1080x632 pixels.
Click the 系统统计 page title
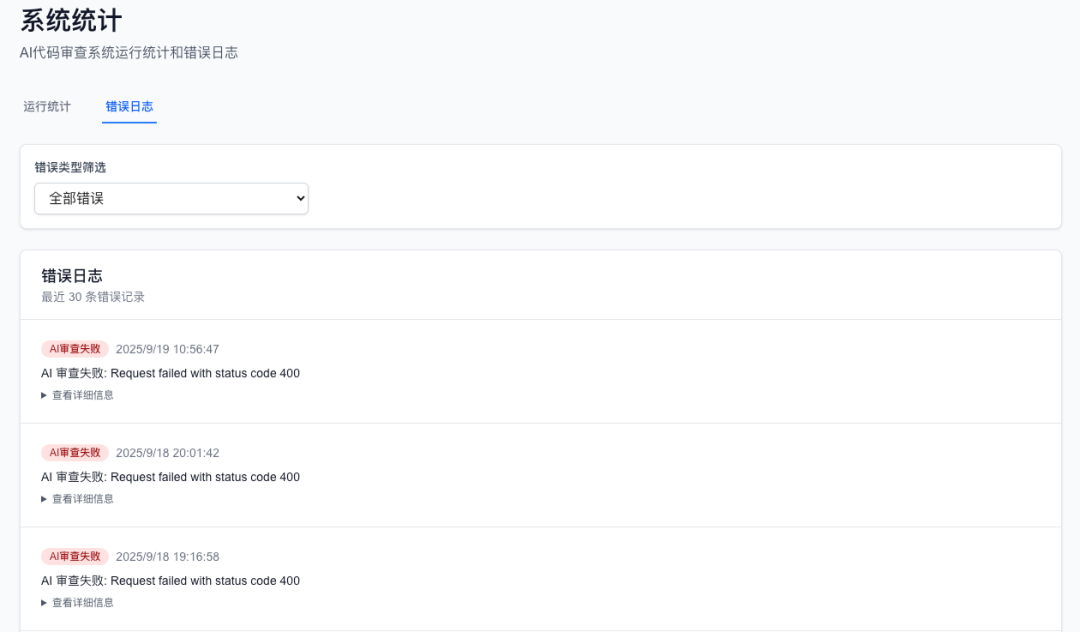pos(71,20)
